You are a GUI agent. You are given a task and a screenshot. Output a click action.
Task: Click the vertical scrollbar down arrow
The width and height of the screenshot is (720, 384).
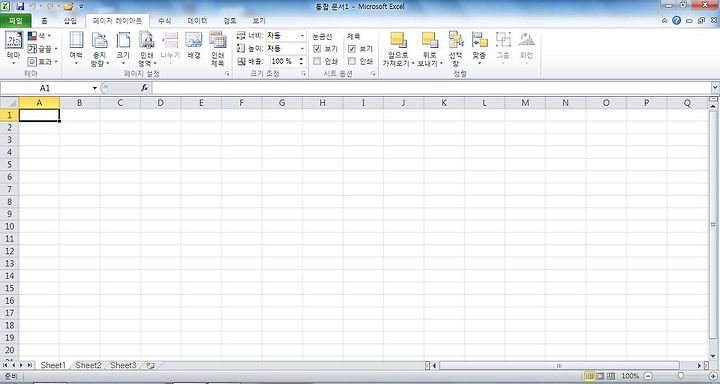(713, 356)
